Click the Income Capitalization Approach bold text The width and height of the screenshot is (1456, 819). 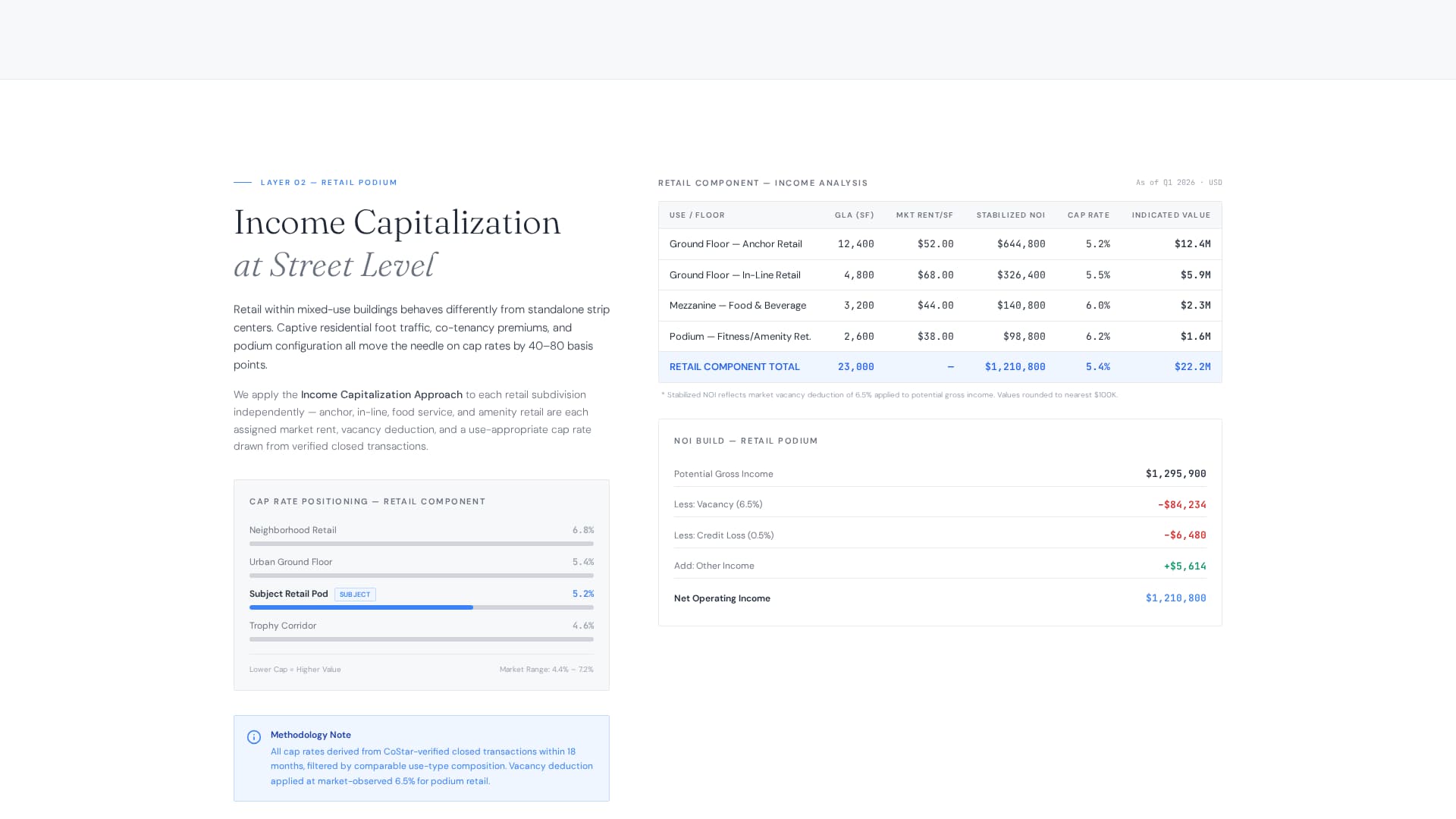coord(381,394)
